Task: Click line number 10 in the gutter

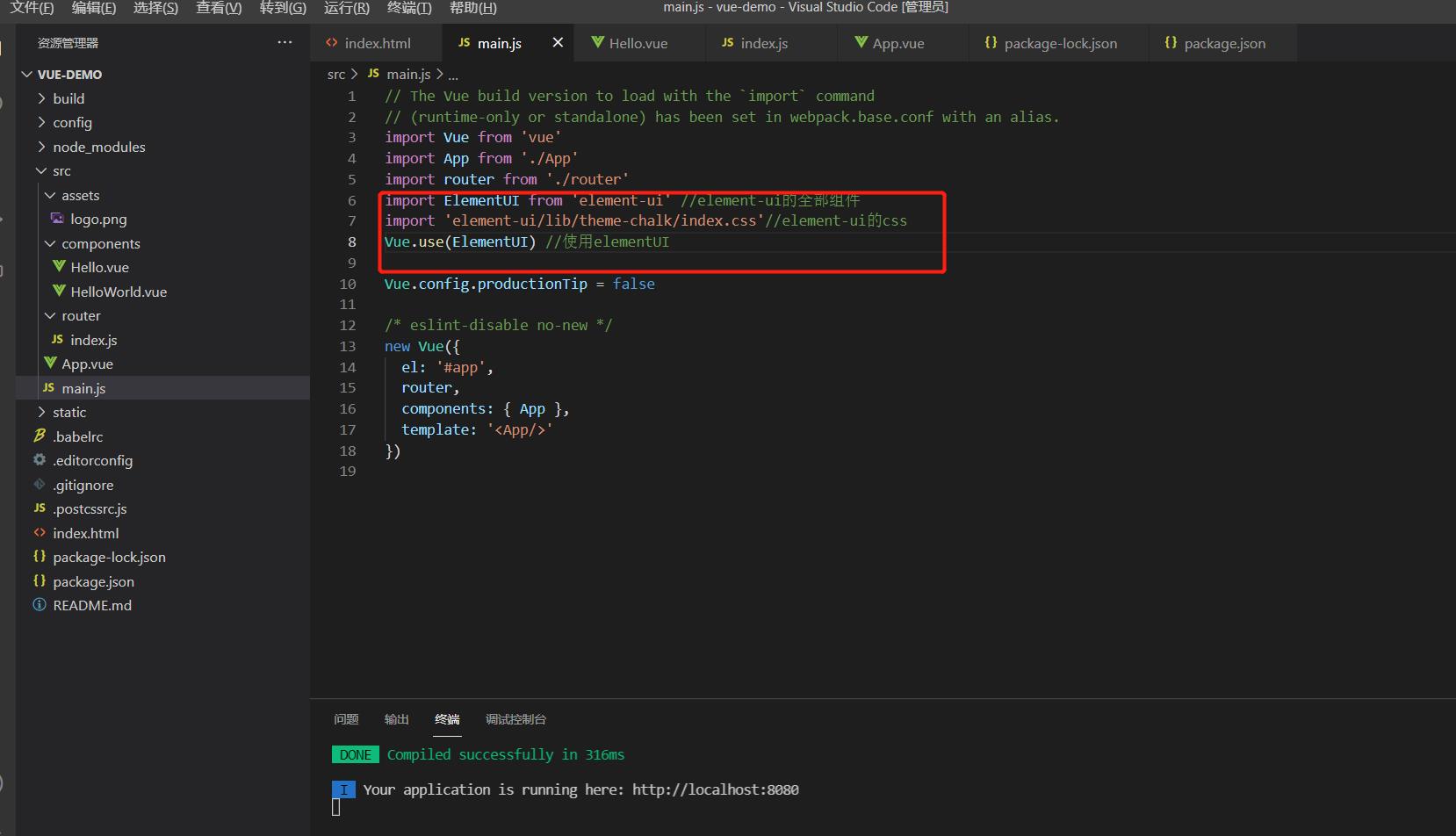Action: (348, 284)
